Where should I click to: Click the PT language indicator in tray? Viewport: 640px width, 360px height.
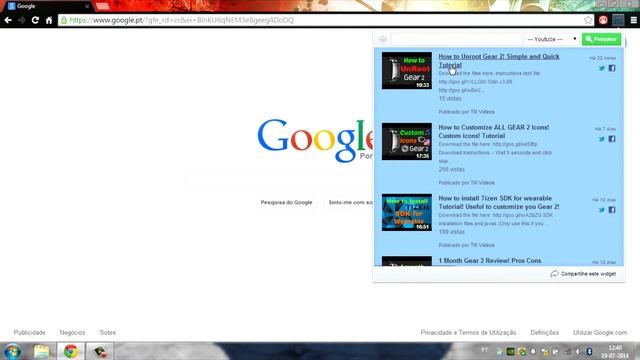tap(484, 350)
